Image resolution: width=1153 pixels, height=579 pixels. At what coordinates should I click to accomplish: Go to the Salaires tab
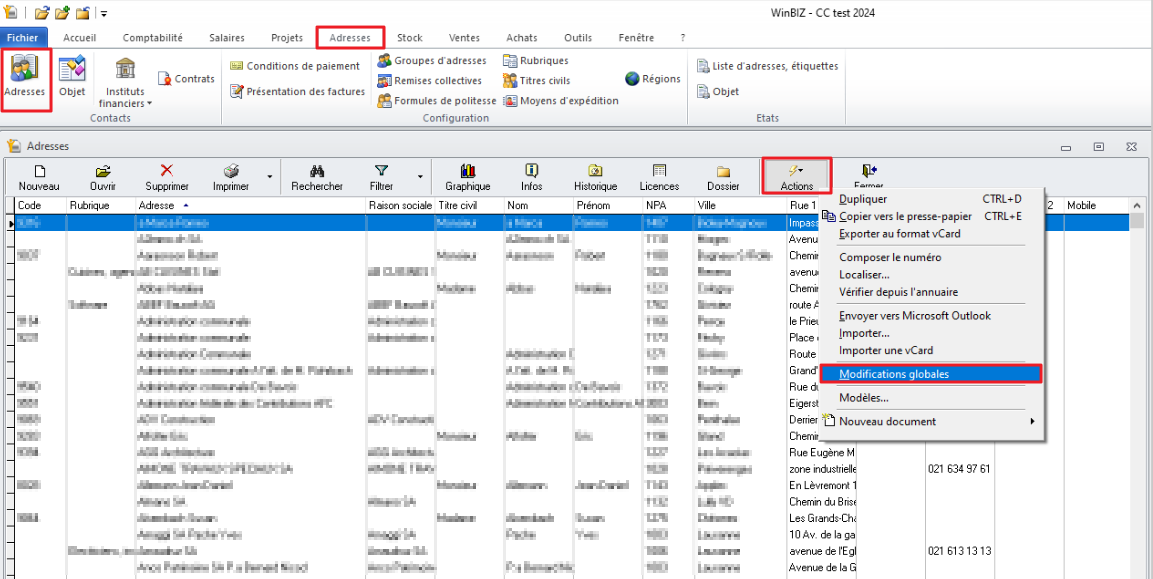226,38
